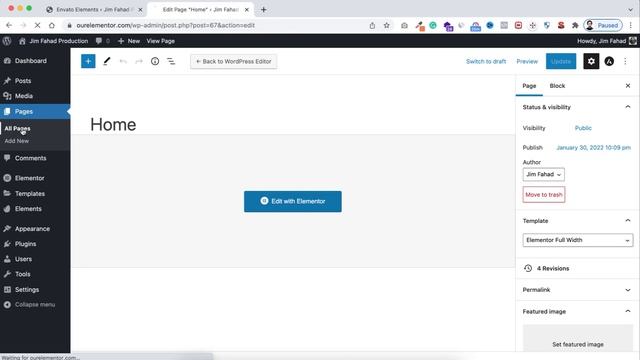Open the editor Options three-dot menu
The height and width of the screenshot is (360, 640).
625,61
